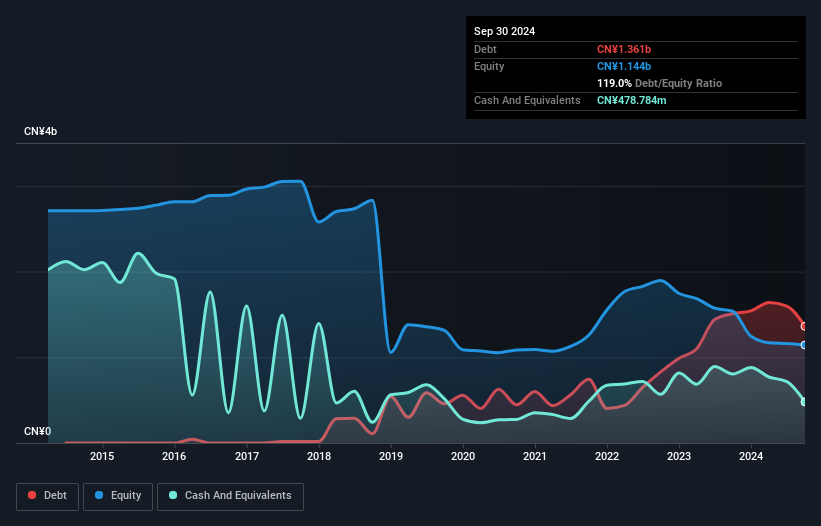
Task: Click the red Debt endpoint marker
Action: (x=804, y=326)
